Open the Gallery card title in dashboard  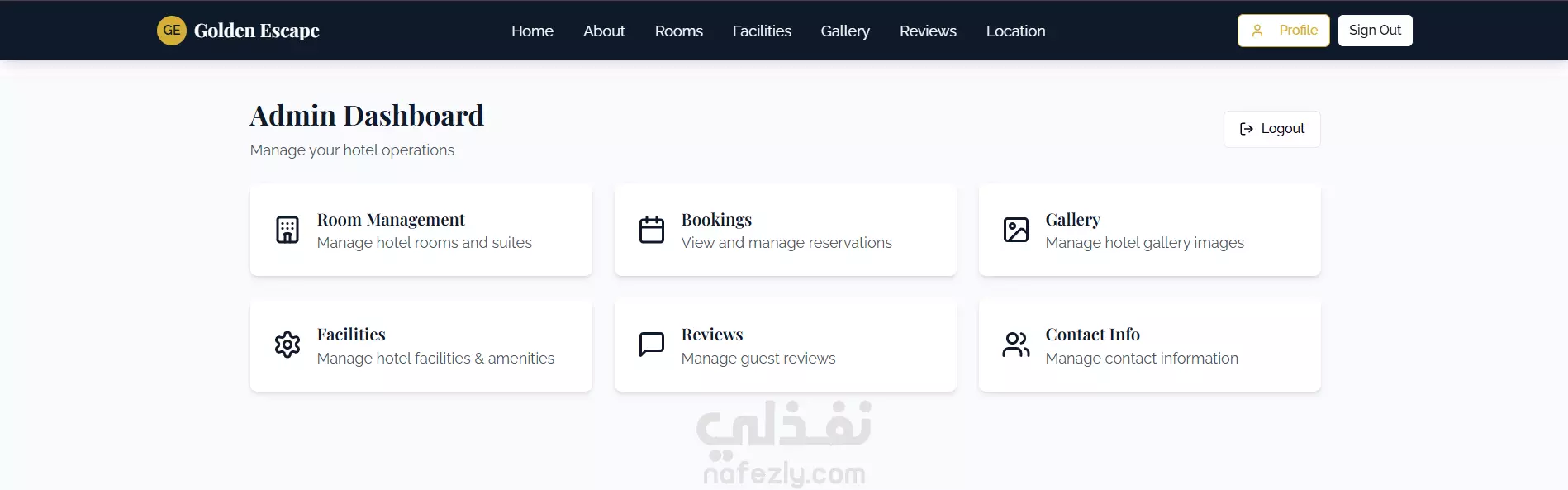click(x=1073, y=220)
